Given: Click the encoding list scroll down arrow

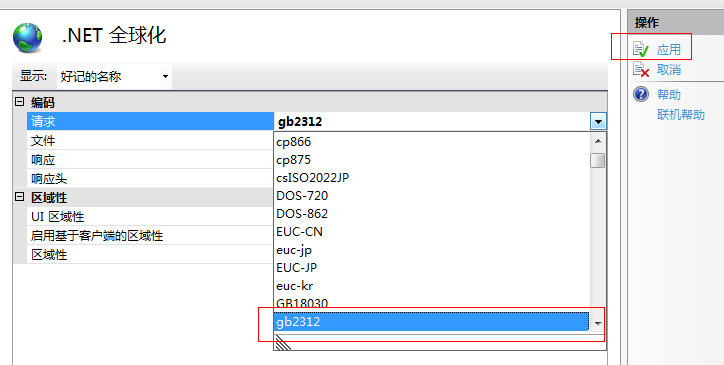Looking at the screenshot, I should (598, 323).
